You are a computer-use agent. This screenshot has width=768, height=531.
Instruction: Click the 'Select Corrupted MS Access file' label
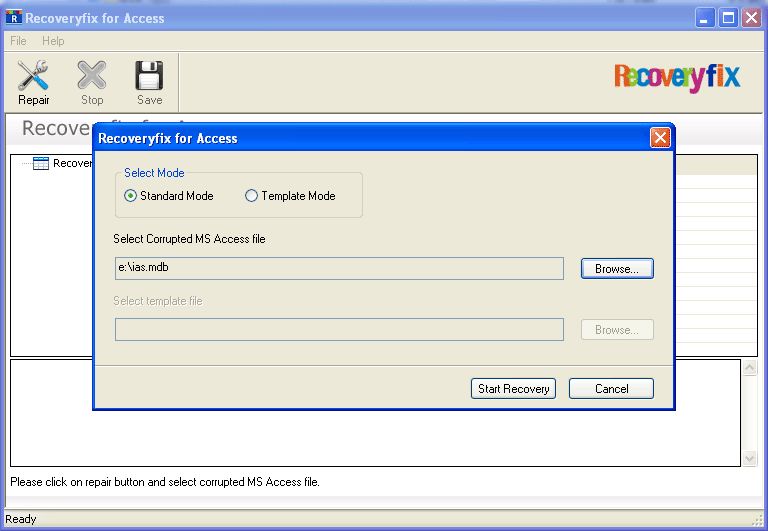click(x=189, y=239)
